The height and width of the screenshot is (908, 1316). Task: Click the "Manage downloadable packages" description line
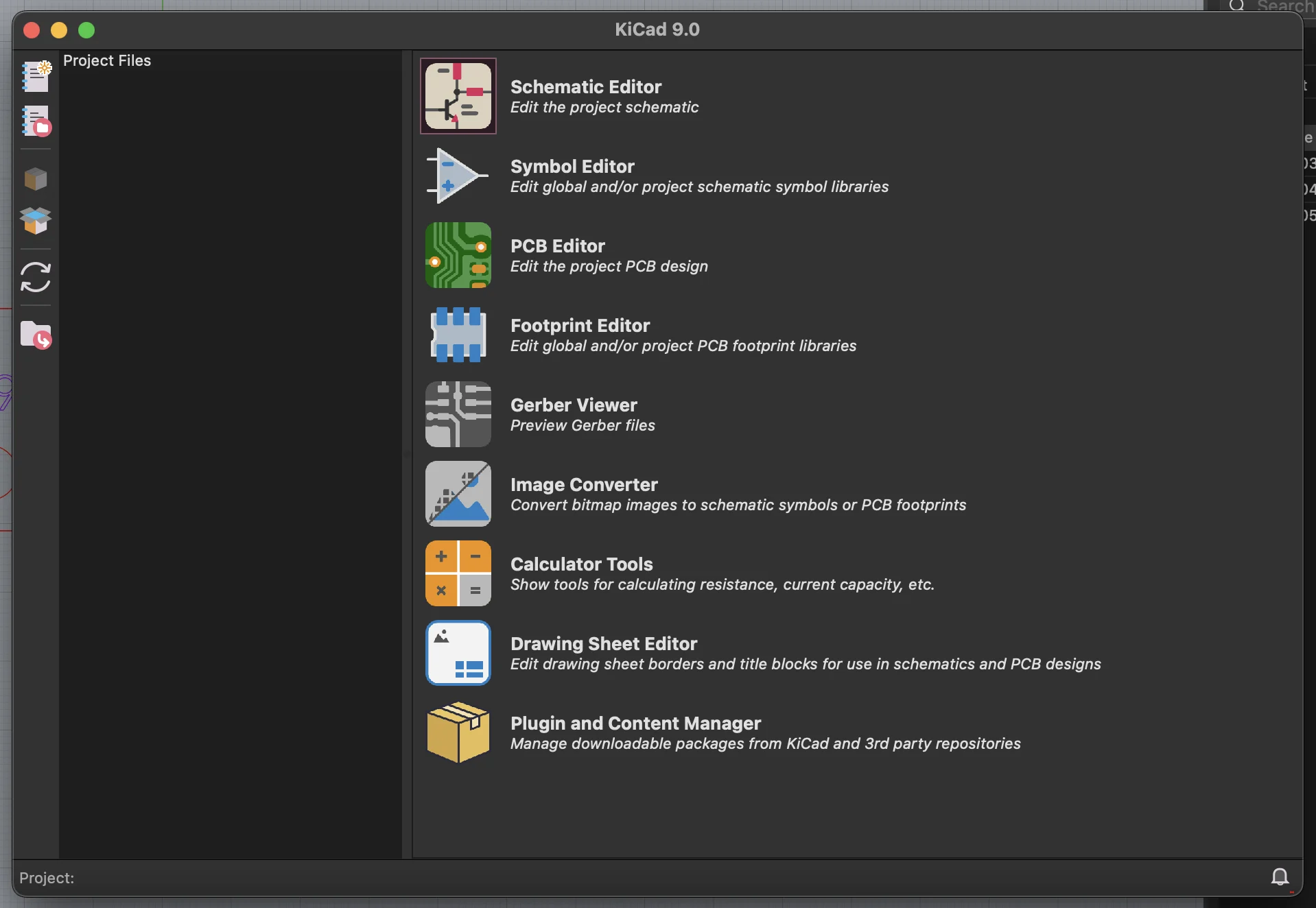coord(766,743)
